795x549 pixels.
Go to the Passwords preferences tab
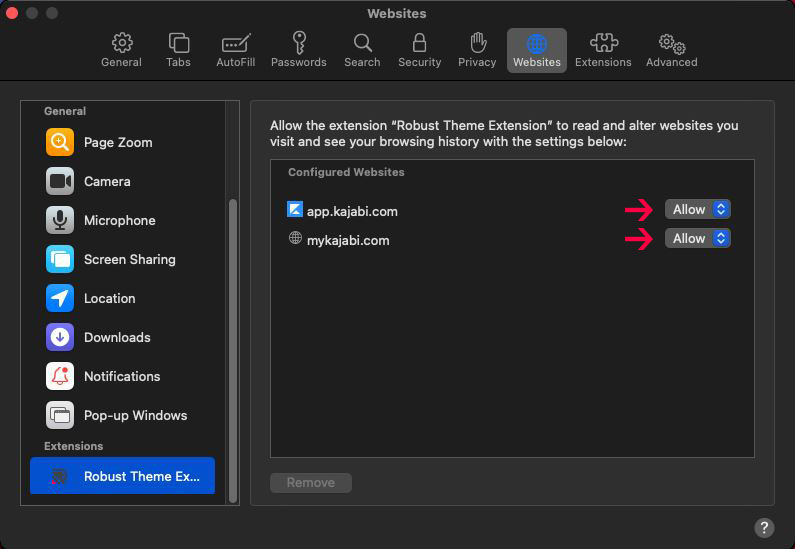299,50
